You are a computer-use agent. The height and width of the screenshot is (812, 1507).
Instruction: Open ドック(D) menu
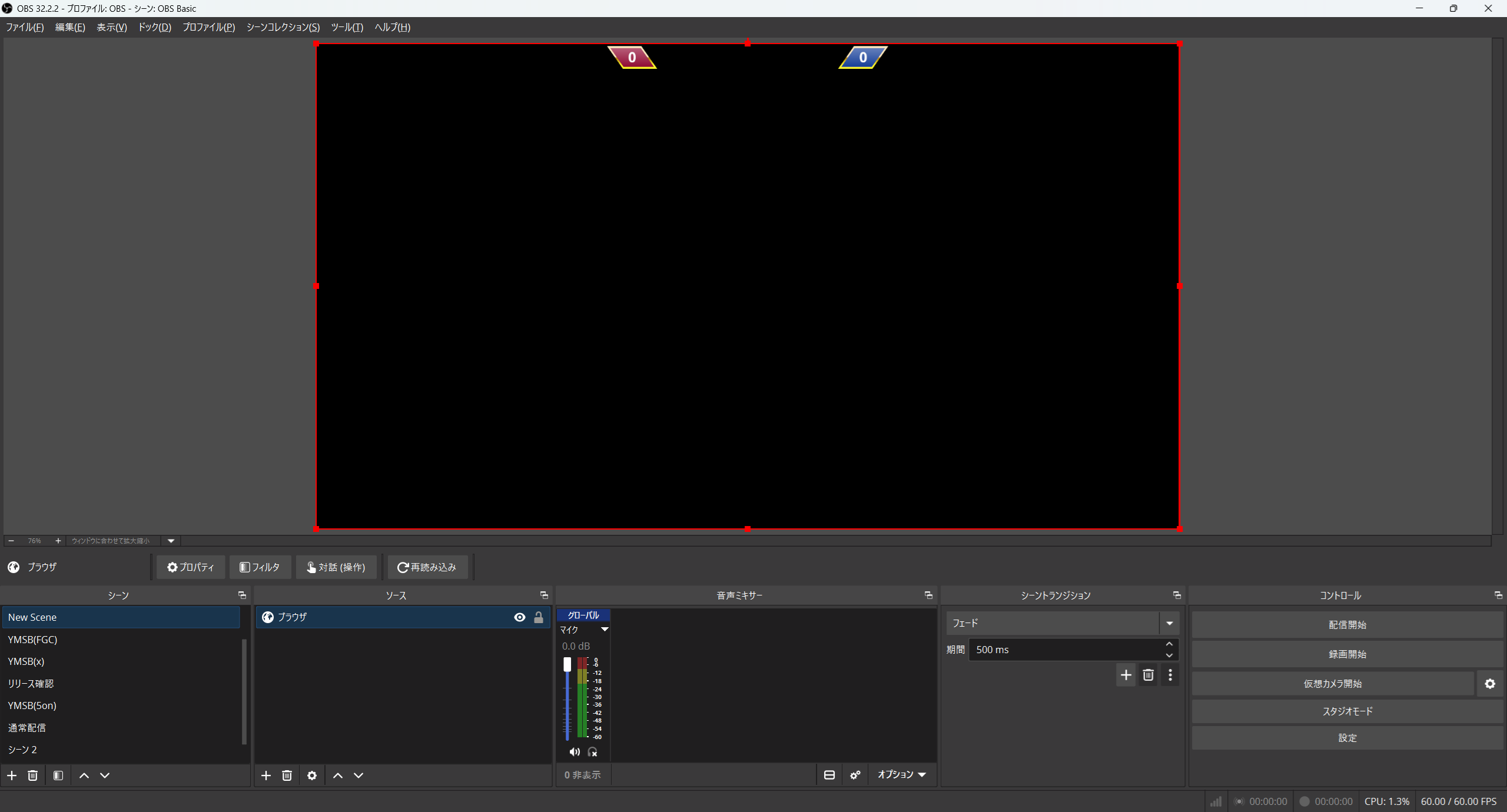(x=155, y=27)
